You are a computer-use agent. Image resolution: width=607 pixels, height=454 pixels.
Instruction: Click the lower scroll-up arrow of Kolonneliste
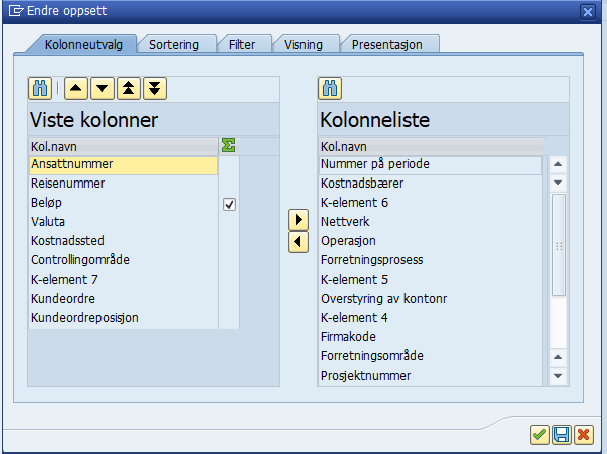coord(558,357)
